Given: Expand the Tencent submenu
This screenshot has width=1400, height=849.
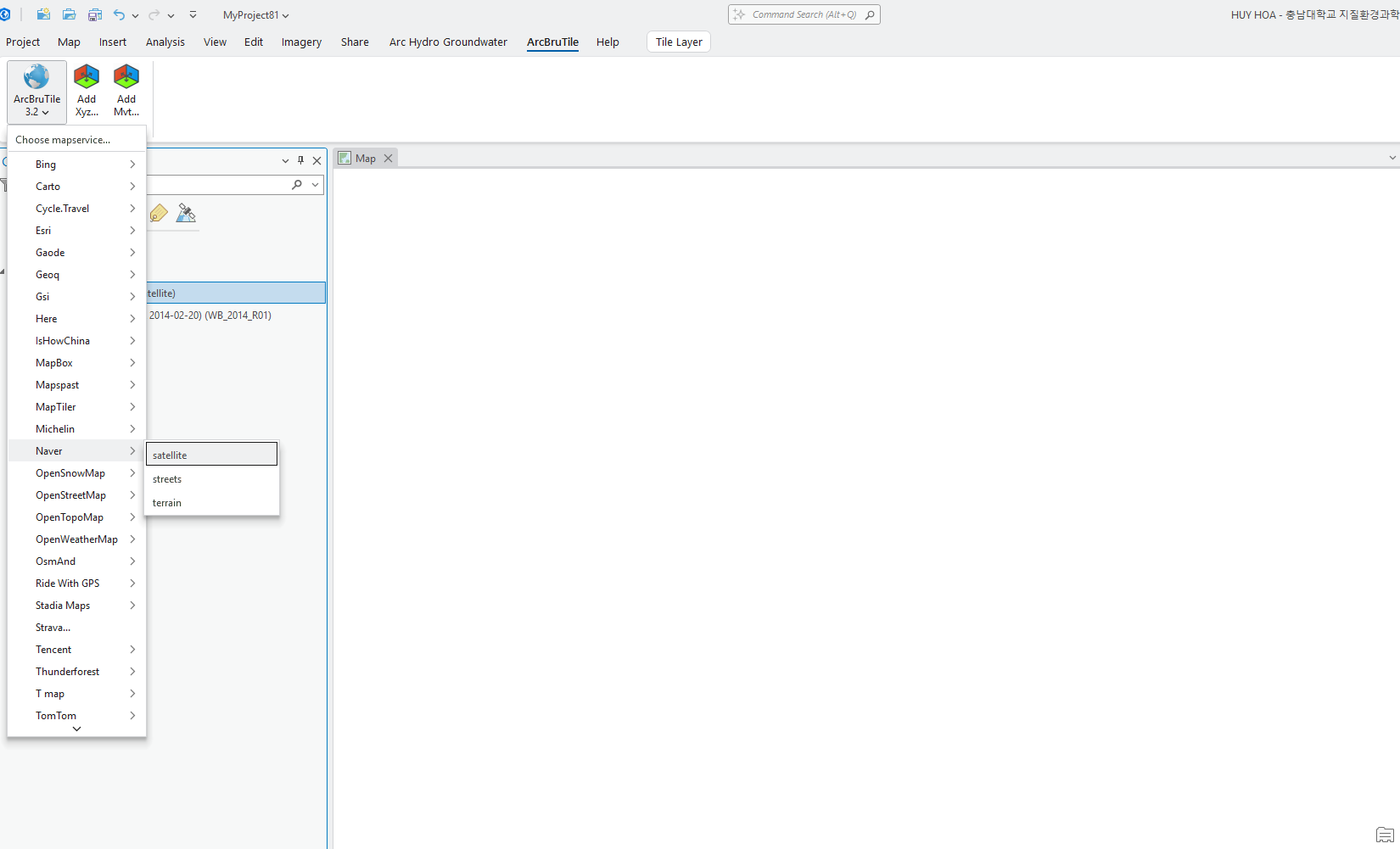Looking at the screenshot, I should pyautogui.click(x=76, y=650).
